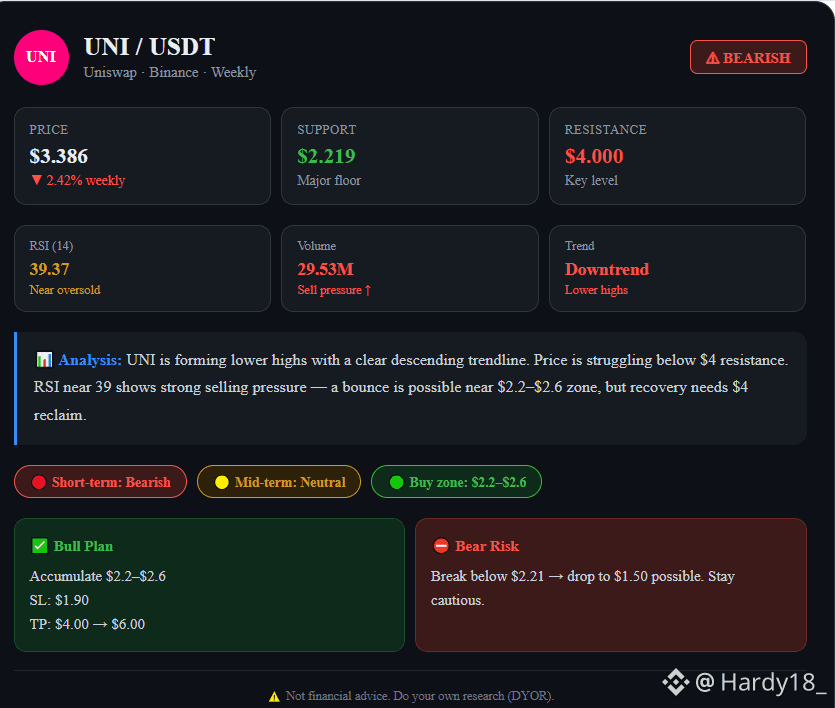Click the Volume card label
835x708 pixels.
coord(316,246)
